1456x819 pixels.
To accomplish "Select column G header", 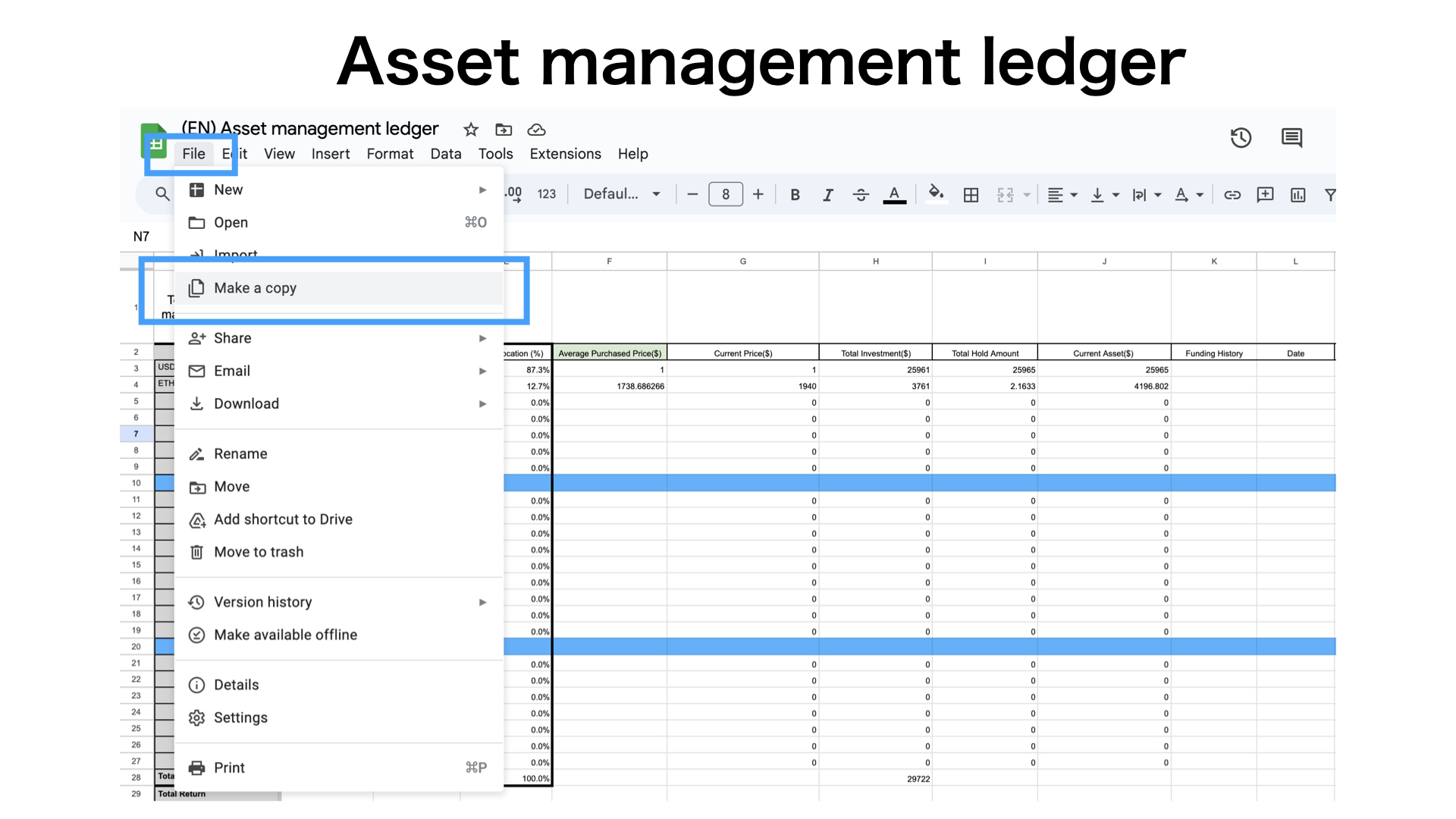I will click(743, 261).
